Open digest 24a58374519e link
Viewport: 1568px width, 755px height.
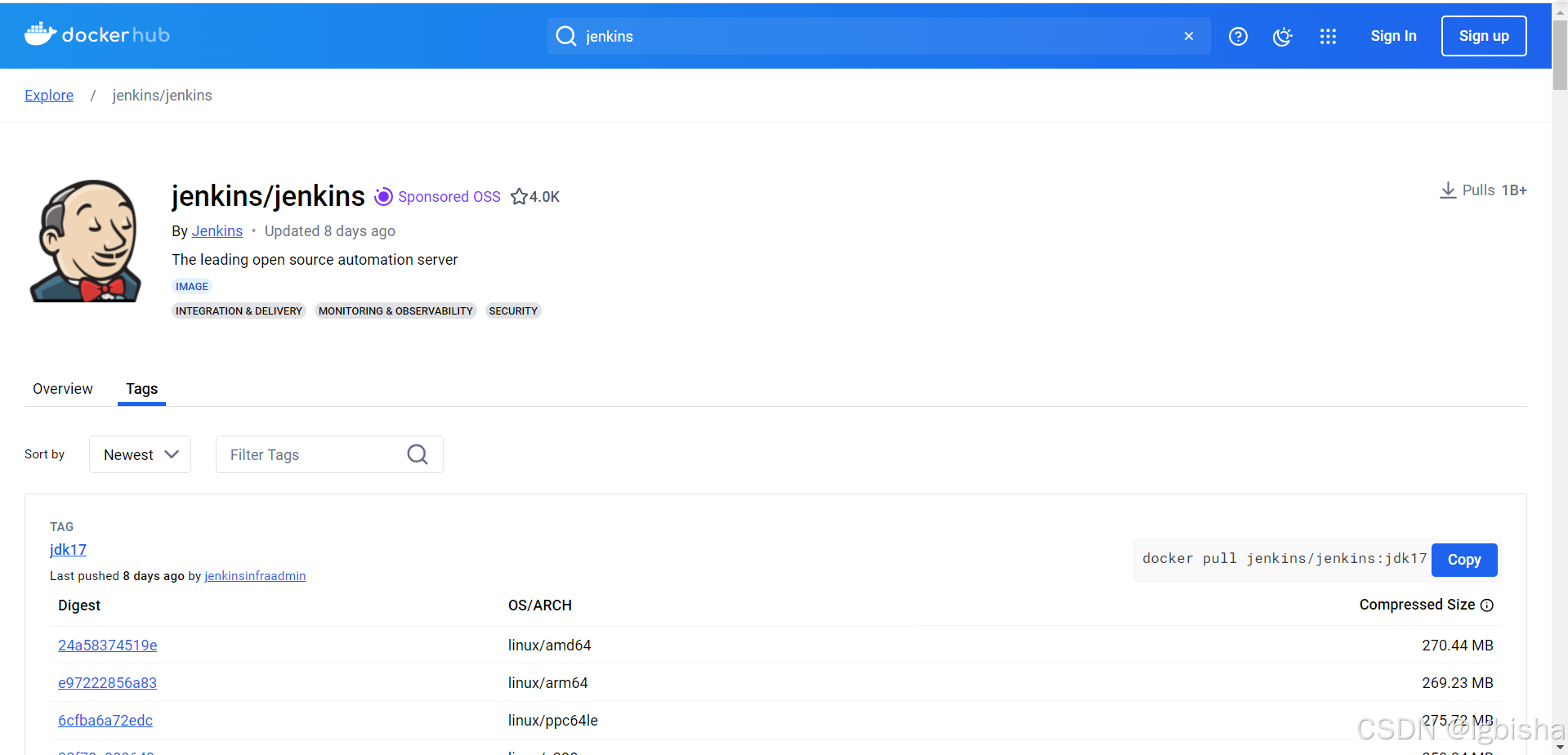108,646
